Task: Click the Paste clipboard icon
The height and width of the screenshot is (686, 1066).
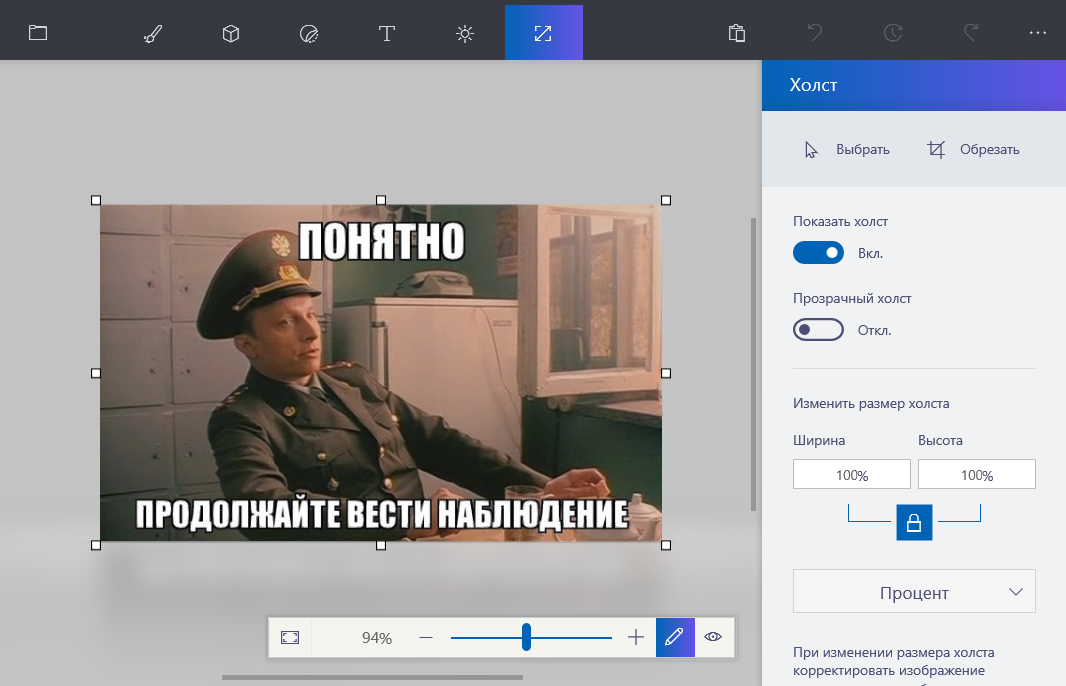Action: [x=737, y=33]
